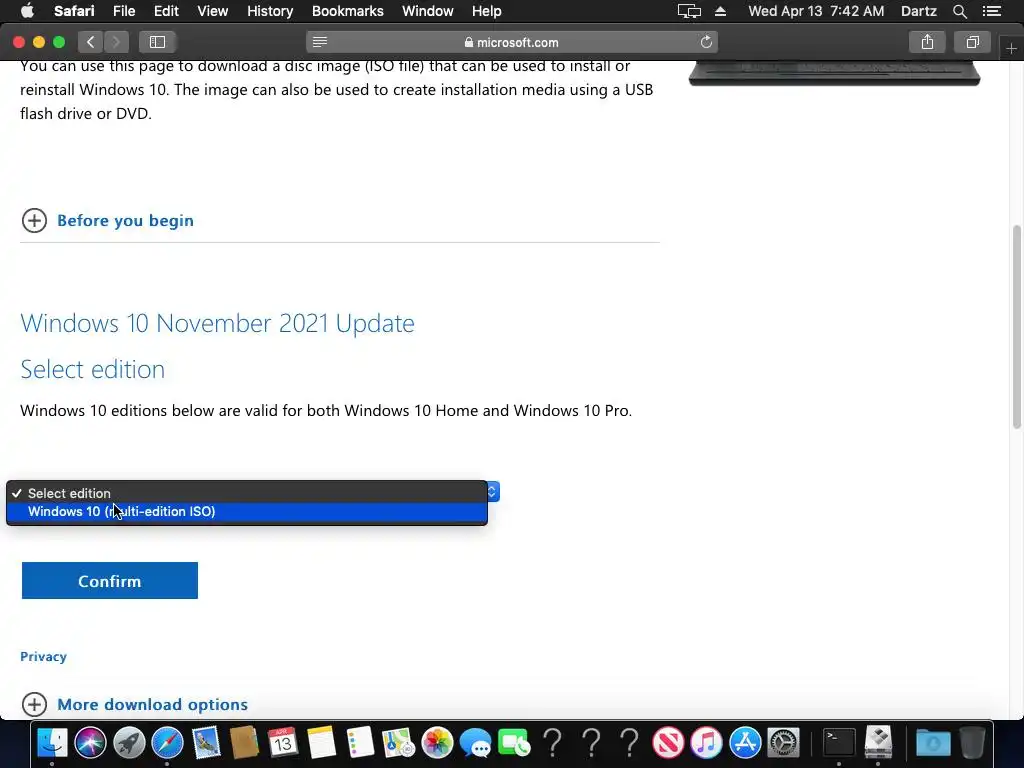Open the Trash in the dock
This screenshot has height=768, width=1024.
pyautogui.click(x=972, y=743)
